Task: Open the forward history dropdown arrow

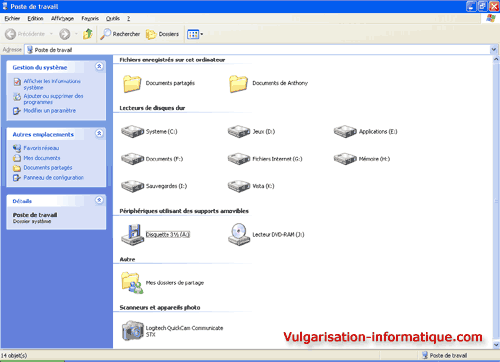Action: tap(76, 34)
